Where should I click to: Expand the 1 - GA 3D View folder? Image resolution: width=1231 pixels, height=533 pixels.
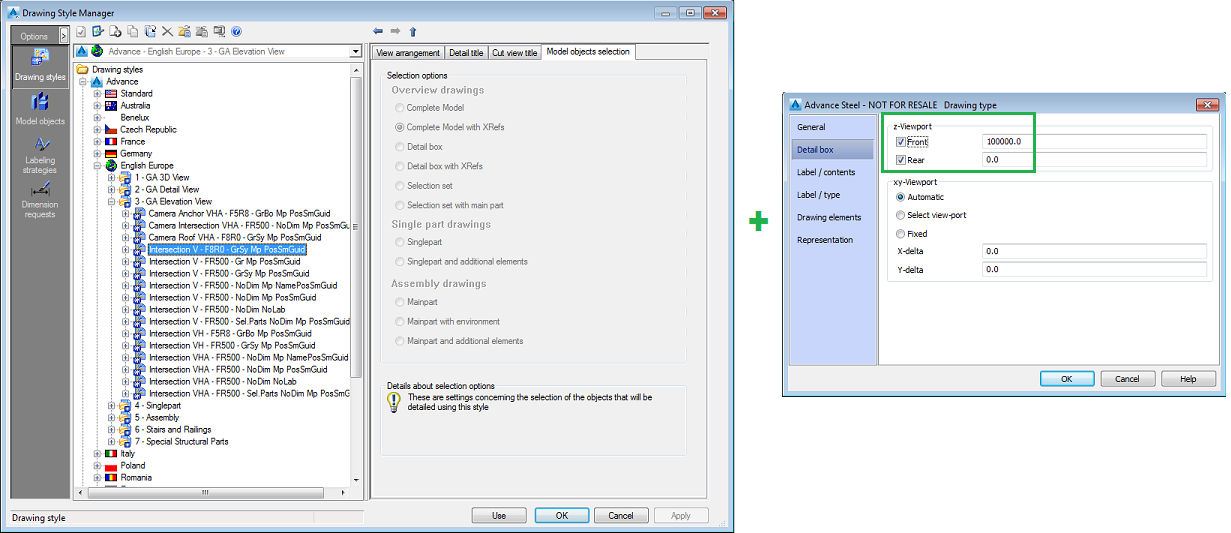coord(112,178)
